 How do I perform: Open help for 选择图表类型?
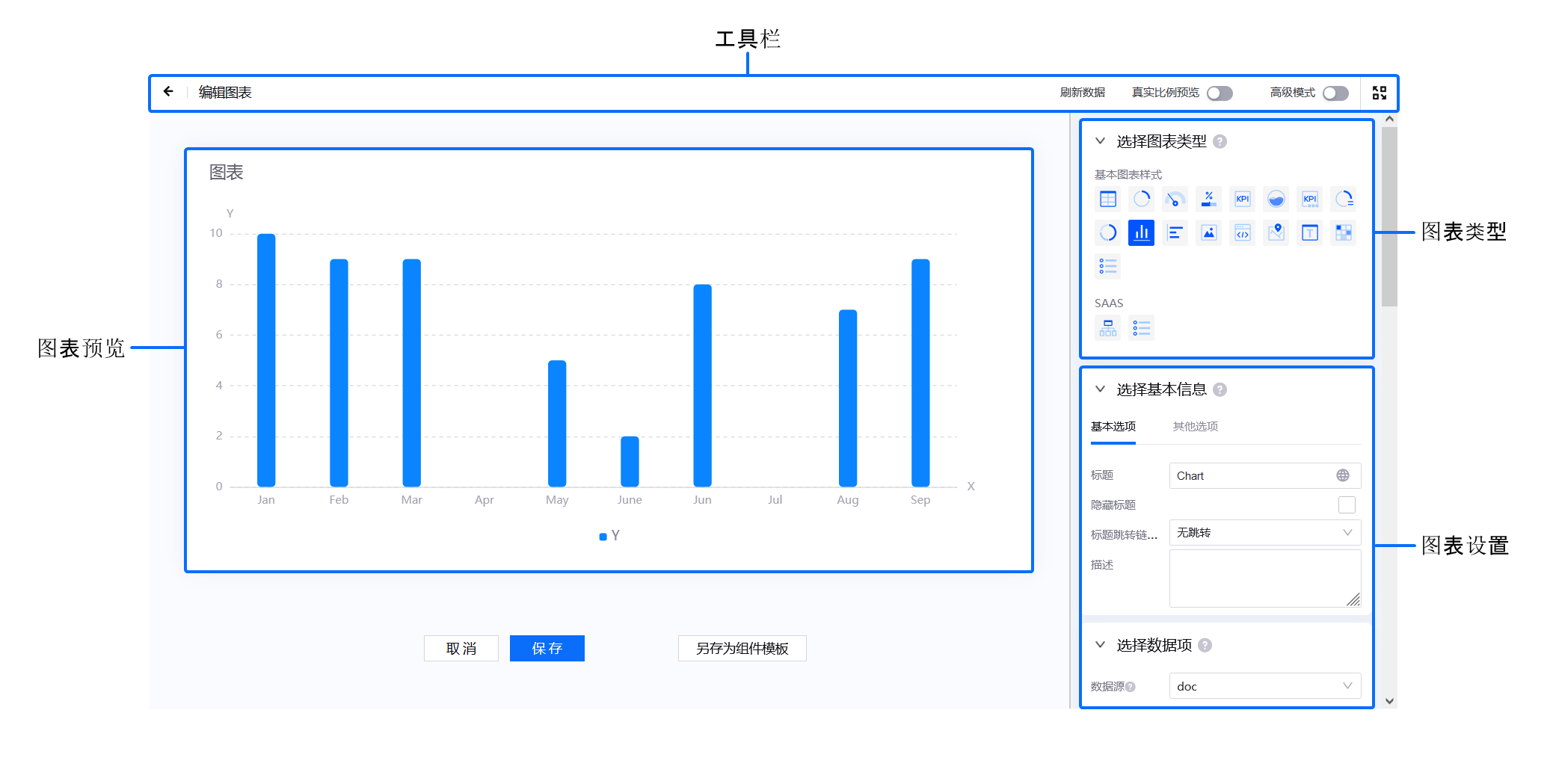[1220, 141]
